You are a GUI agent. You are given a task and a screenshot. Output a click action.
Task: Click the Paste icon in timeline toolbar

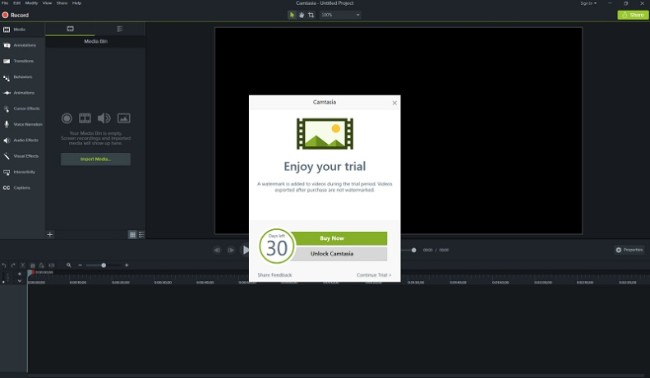[x=41, y=265]
